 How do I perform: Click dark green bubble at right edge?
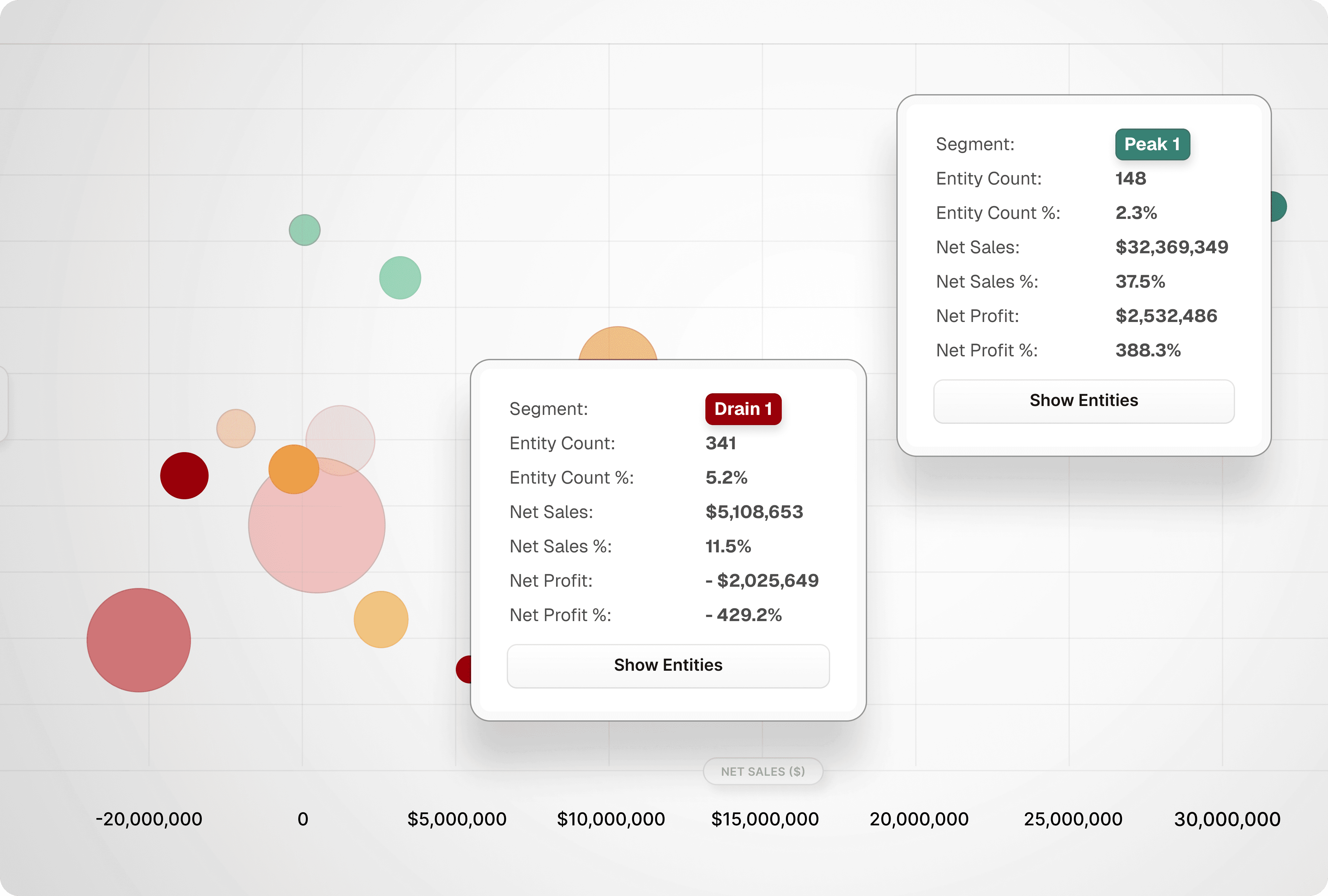[1278, 207]
